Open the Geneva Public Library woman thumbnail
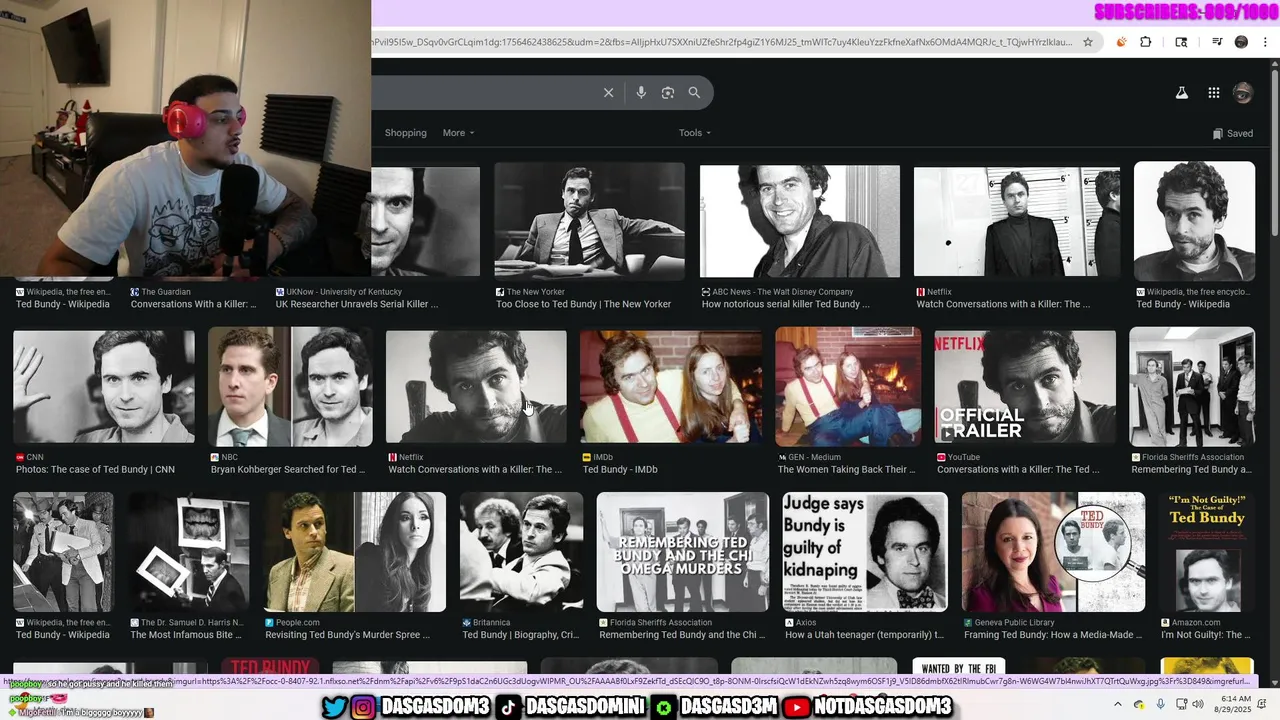The height and width of the screenshot is (720, 1280). coord(1054,551)
